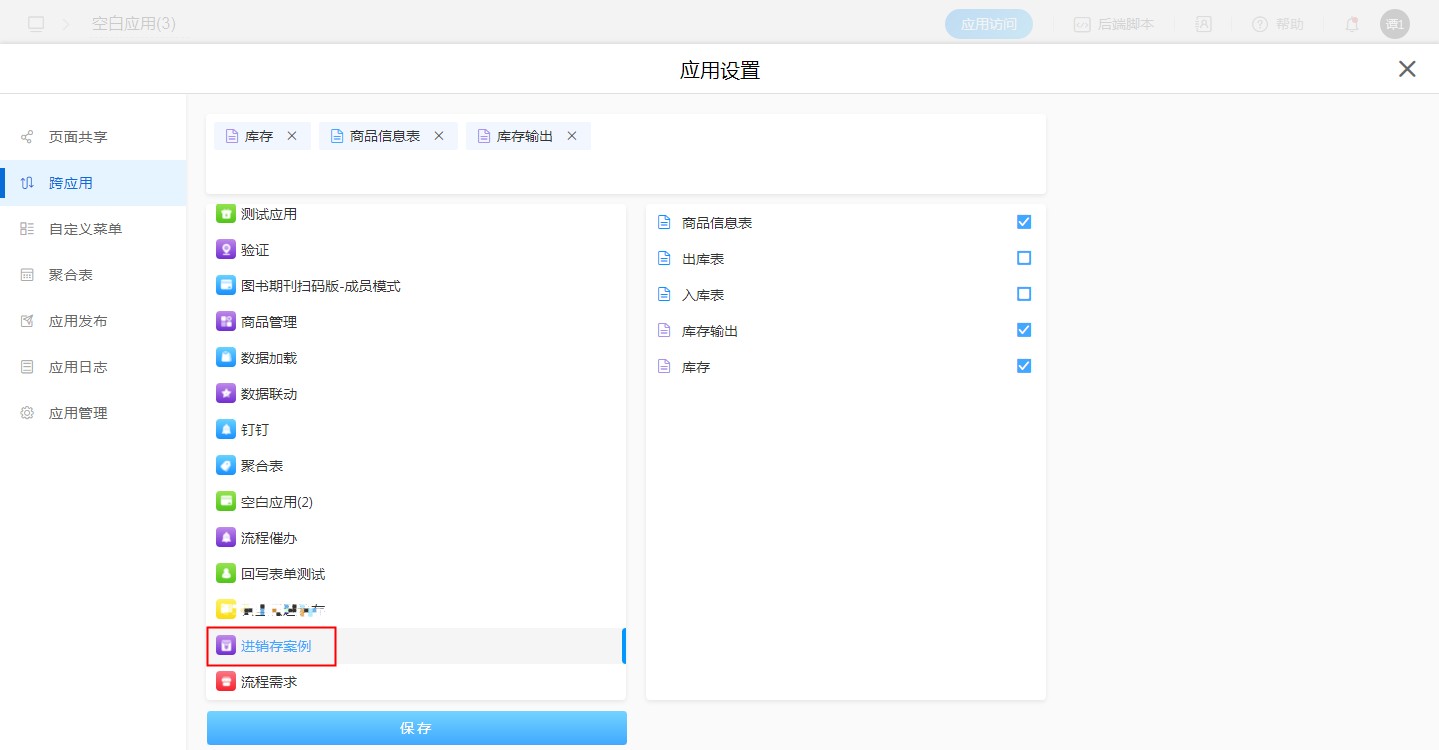Uncheck the 库存输出 checkbox

click(1023, 330)
